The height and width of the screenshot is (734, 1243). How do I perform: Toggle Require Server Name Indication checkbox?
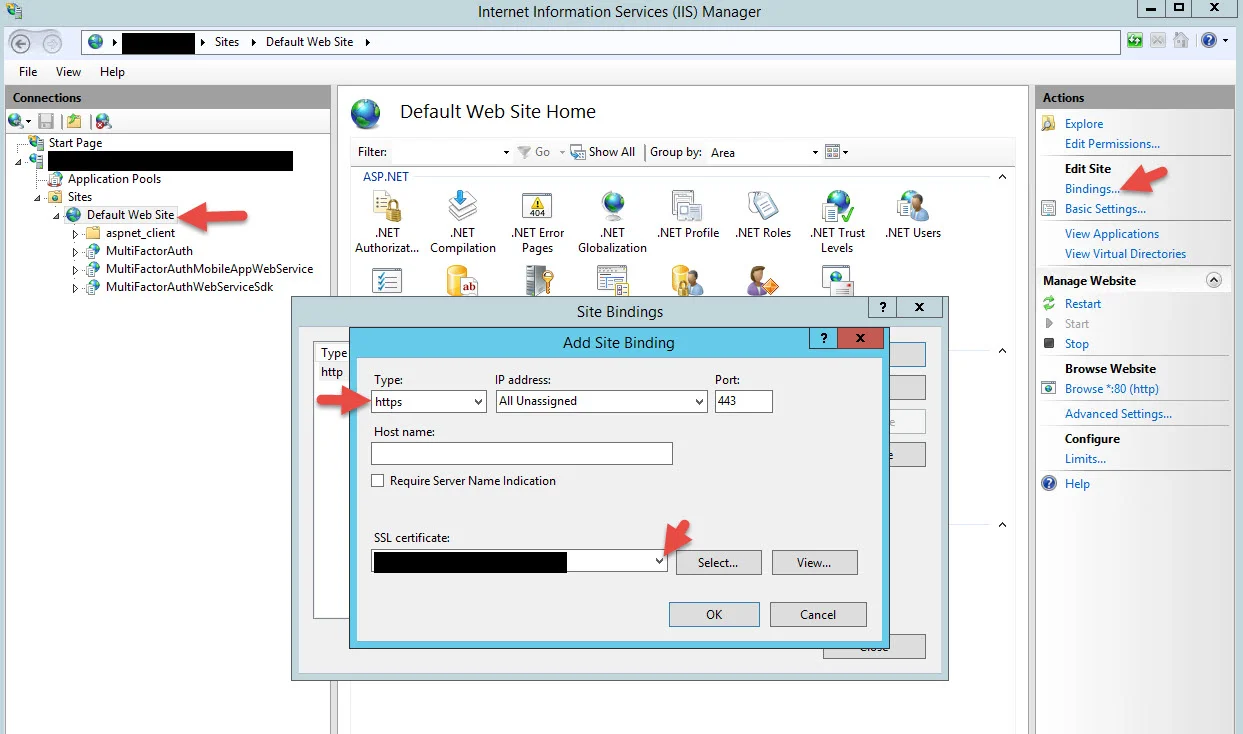click(378, 481)
